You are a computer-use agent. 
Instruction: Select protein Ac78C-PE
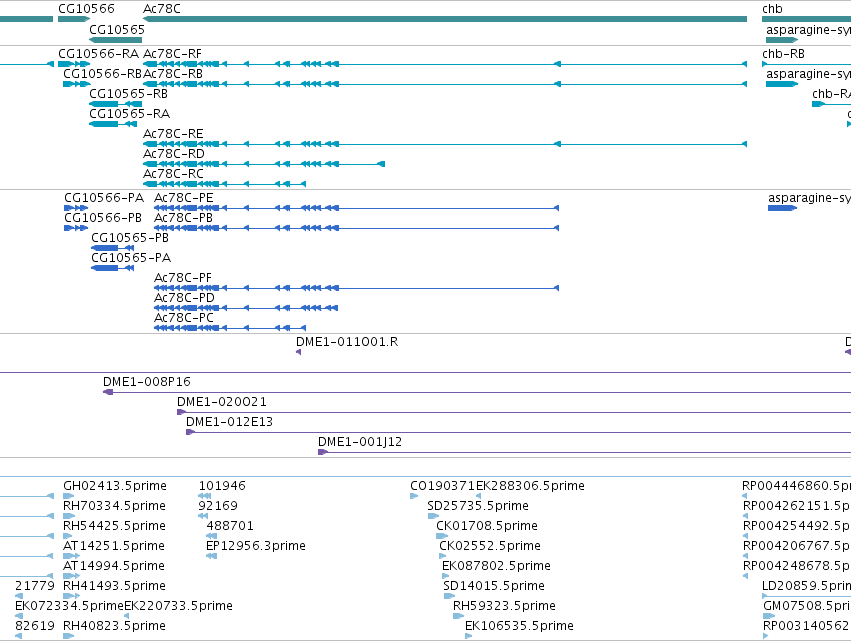[x=357, y=208]
